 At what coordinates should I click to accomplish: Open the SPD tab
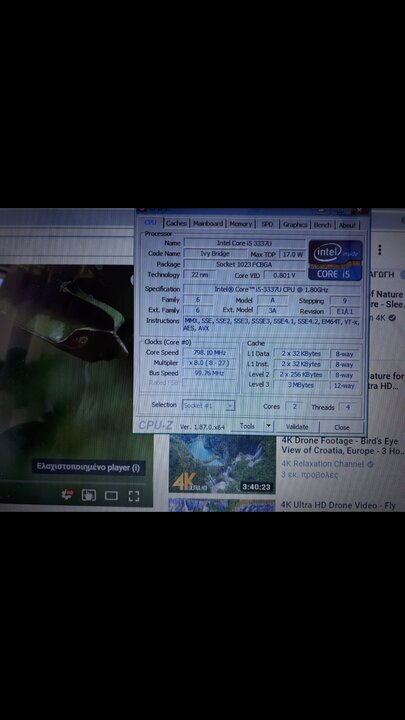coord(267,225)
